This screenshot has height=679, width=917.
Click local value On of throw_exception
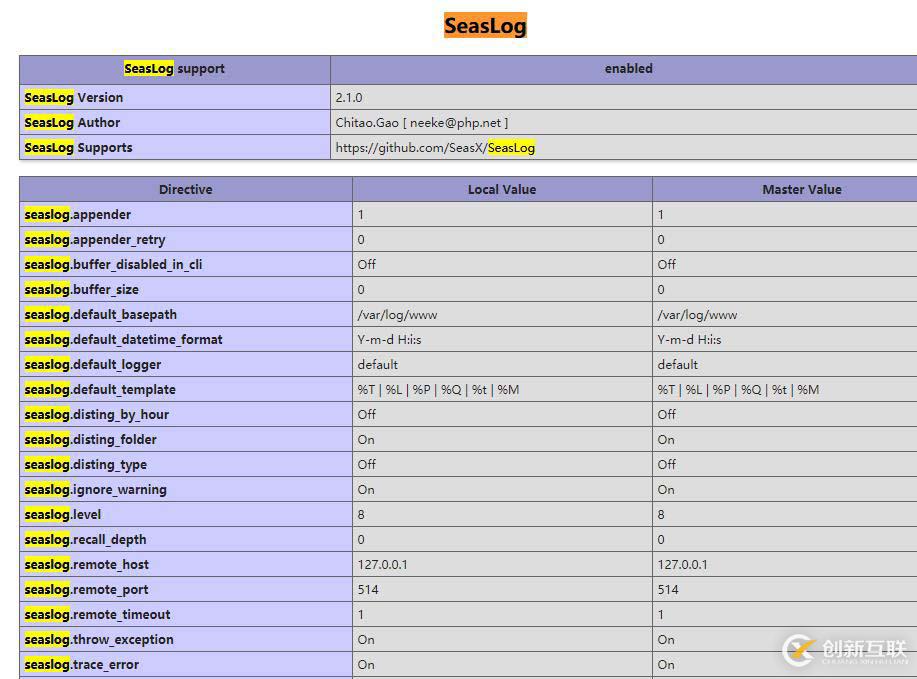click(366, 640)
